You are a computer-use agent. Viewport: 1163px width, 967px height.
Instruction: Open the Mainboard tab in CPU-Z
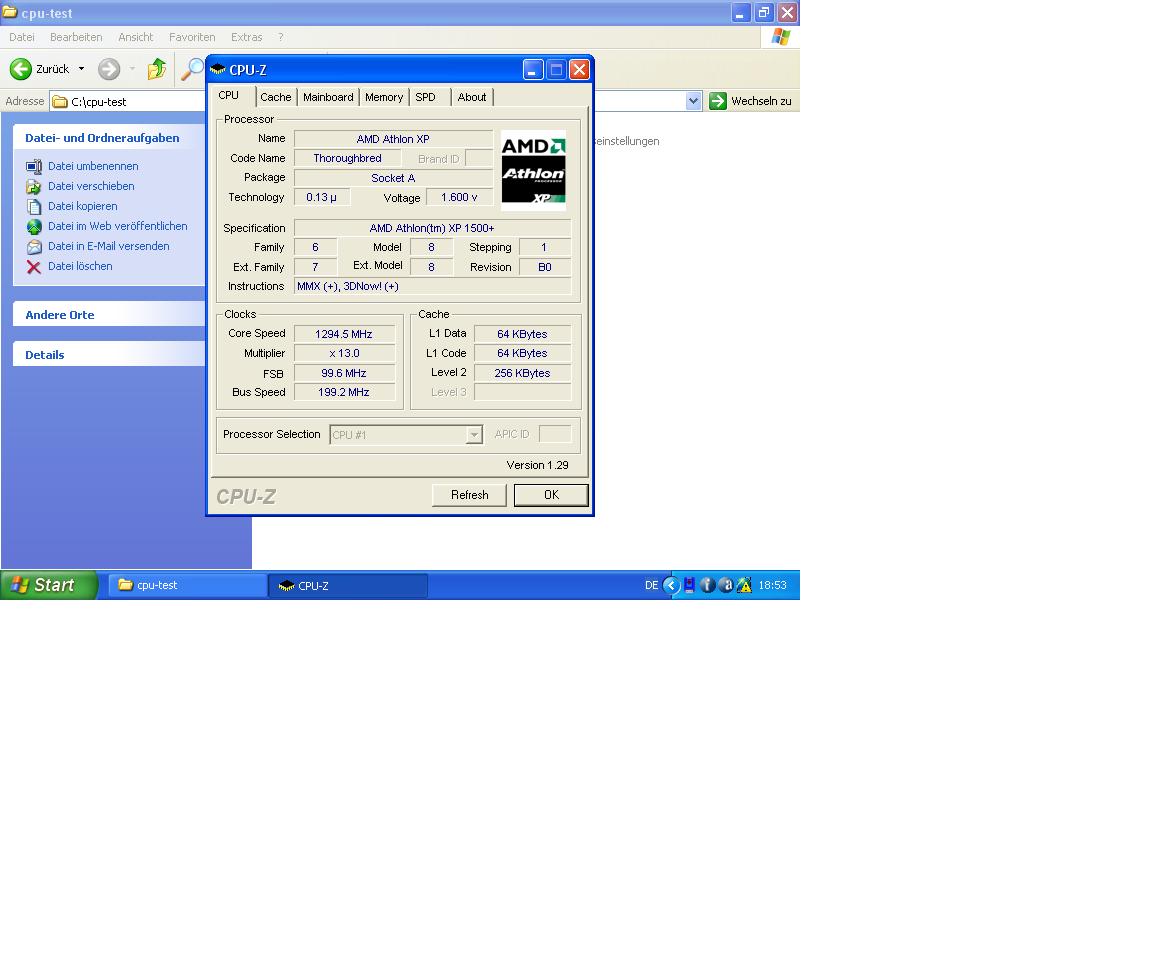328,97
